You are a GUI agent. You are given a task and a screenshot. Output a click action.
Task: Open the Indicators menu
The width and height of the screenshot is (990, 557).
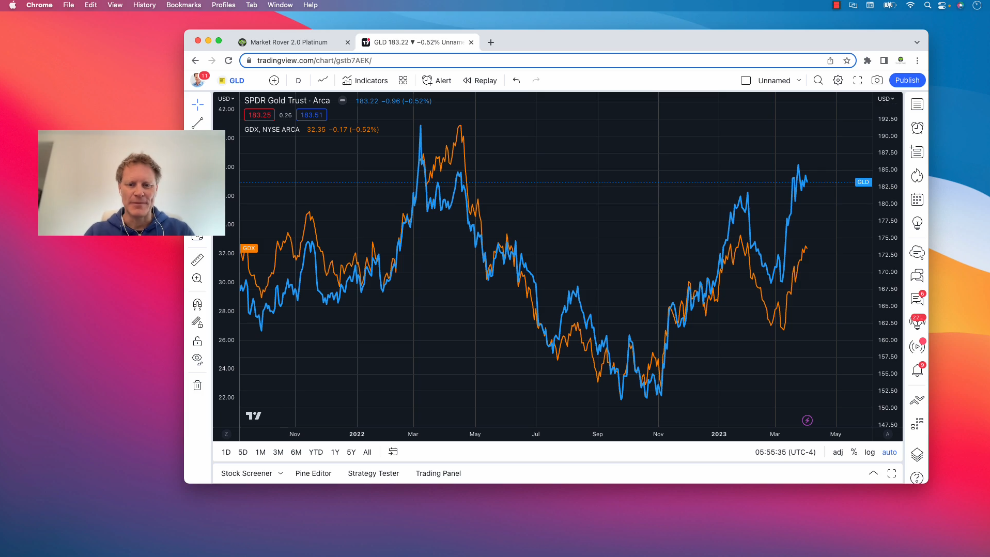pyautogui.click(x=365, y=80)
